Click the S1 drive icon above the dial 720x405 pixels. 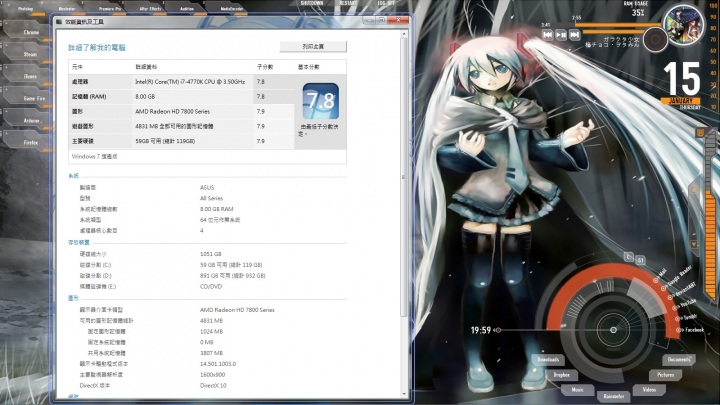(x=640, y=260)
